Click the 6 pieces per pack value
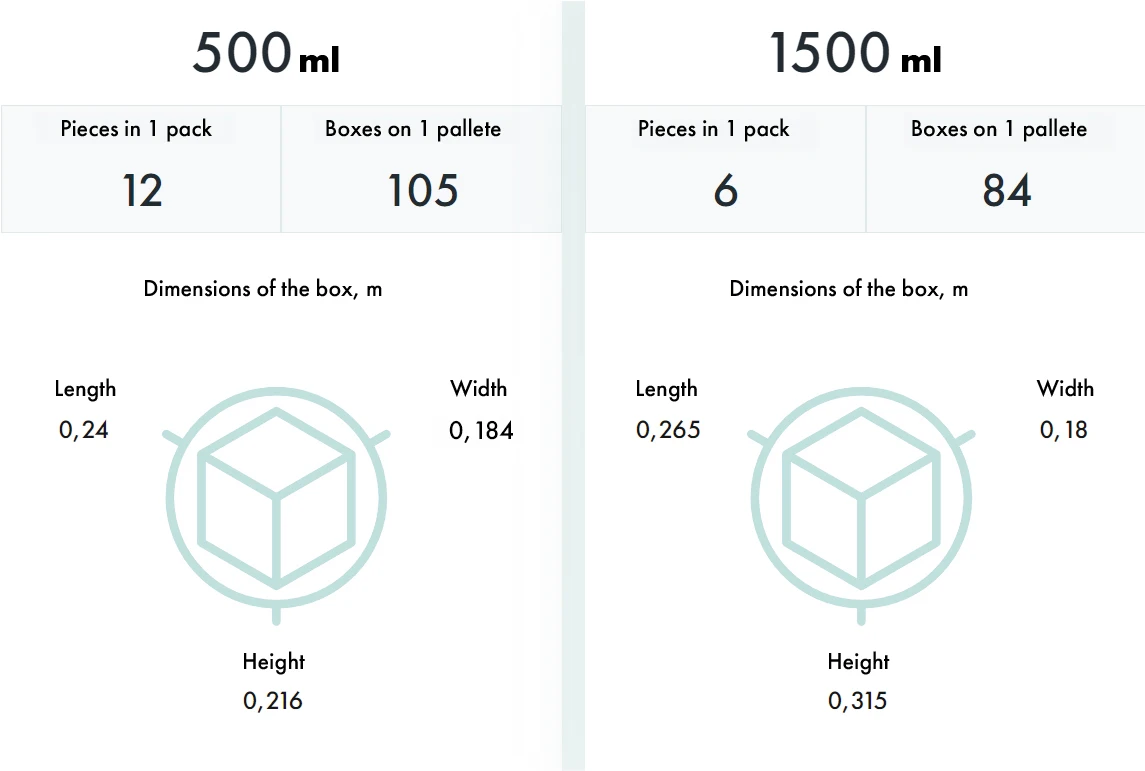 click(726, 190)
